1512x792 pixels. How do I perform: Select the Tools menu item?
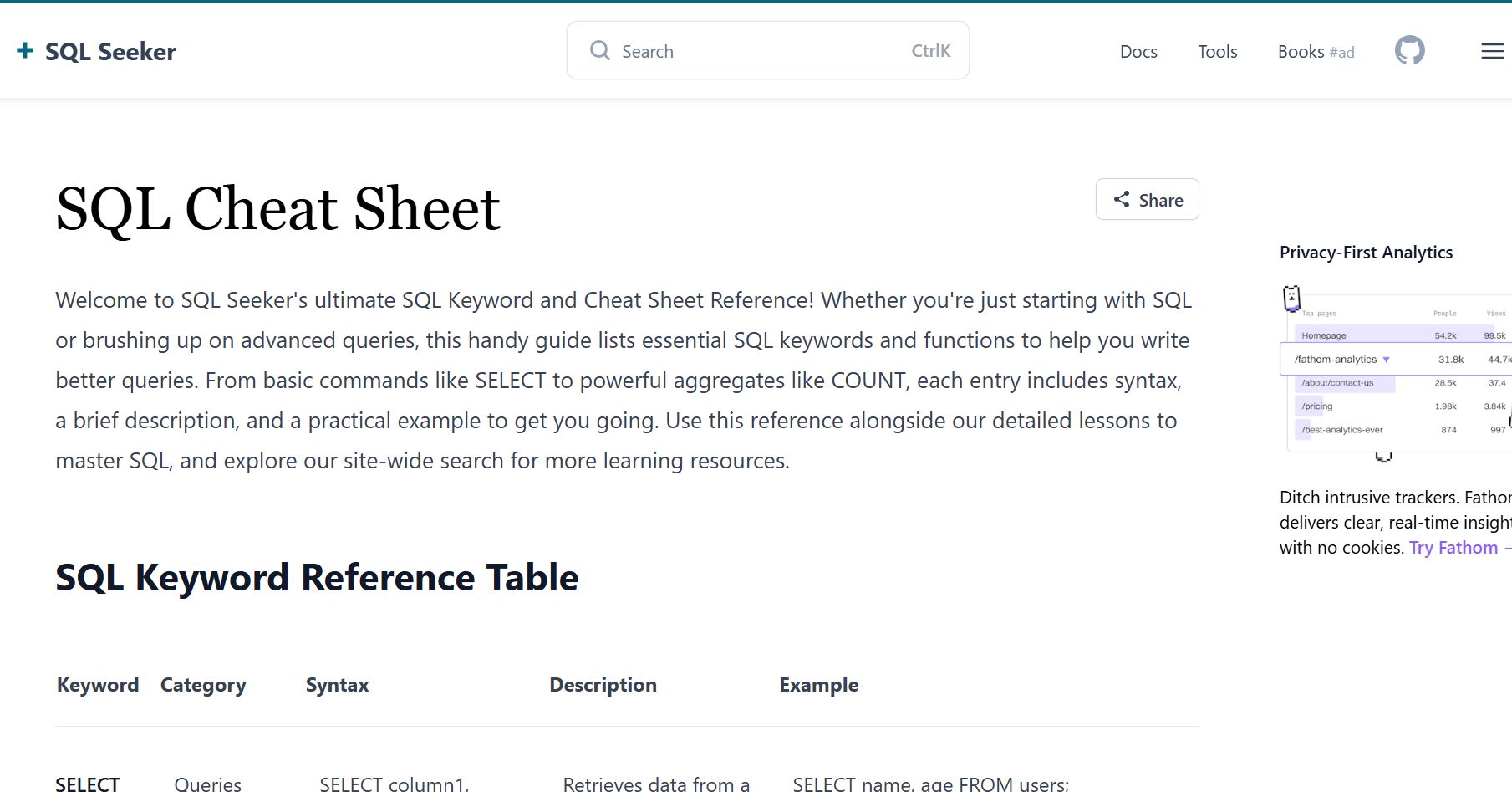click(x=1217, y=51)
